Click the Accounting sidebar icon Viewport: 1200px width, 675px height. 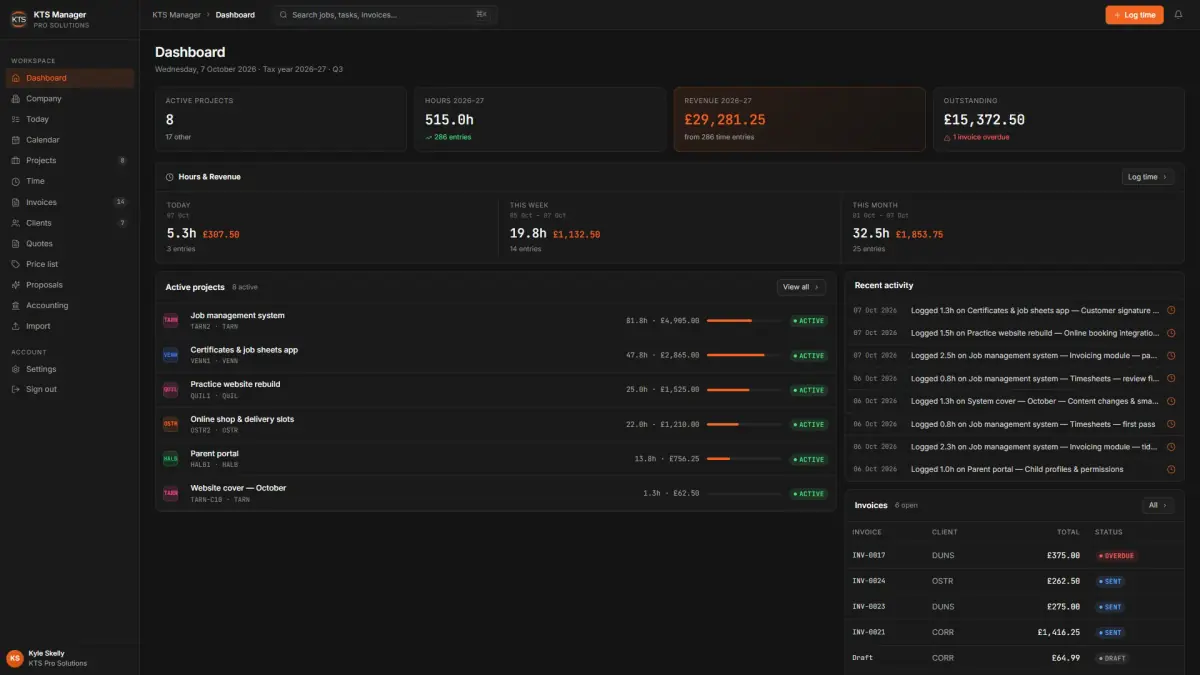16,305
